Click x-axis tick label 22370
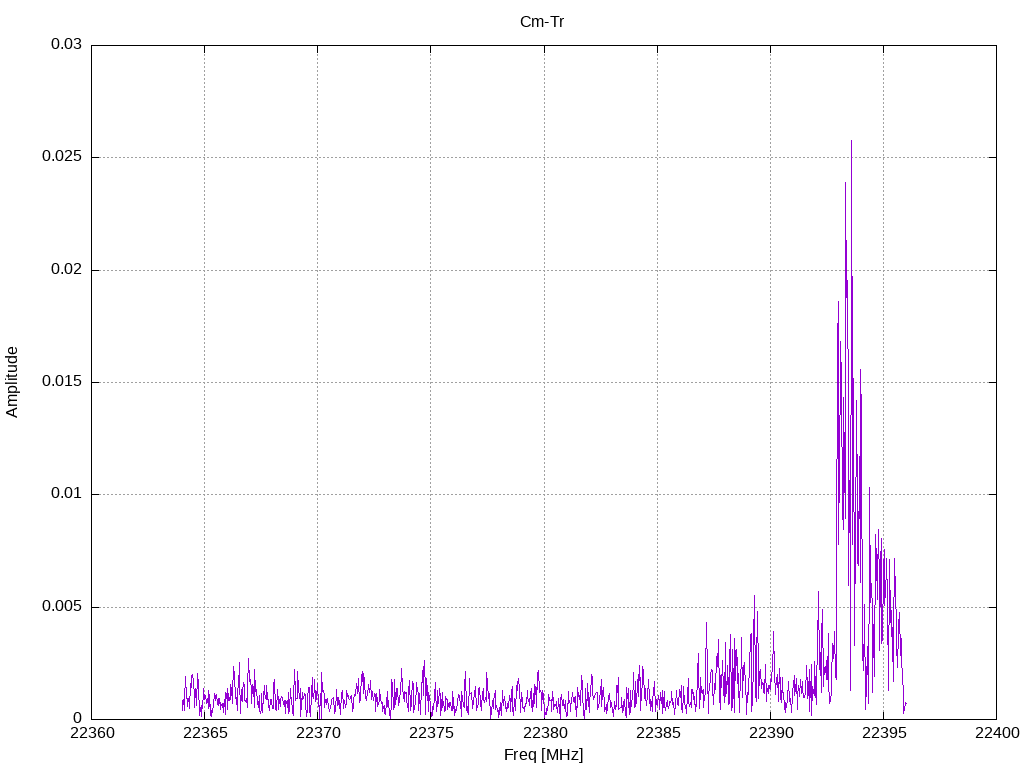Screen dimensions: 1024x768 click(x=318, y=733)
